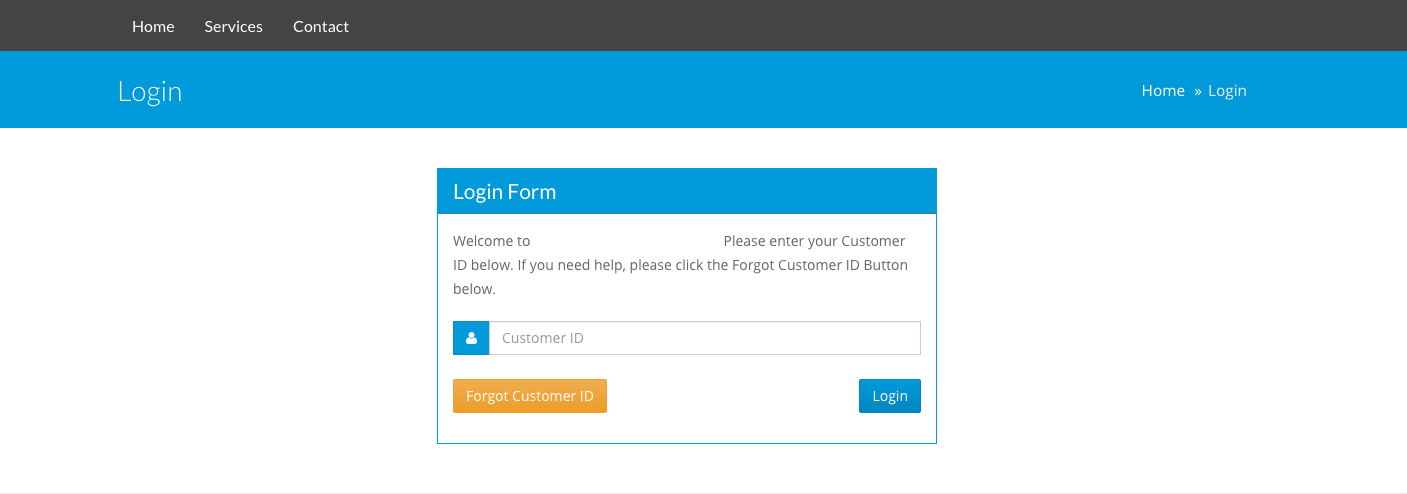Click the Login Form panel header
Image resolution: width=1407 pixels, height=494 pixels.
coord(687,191)
